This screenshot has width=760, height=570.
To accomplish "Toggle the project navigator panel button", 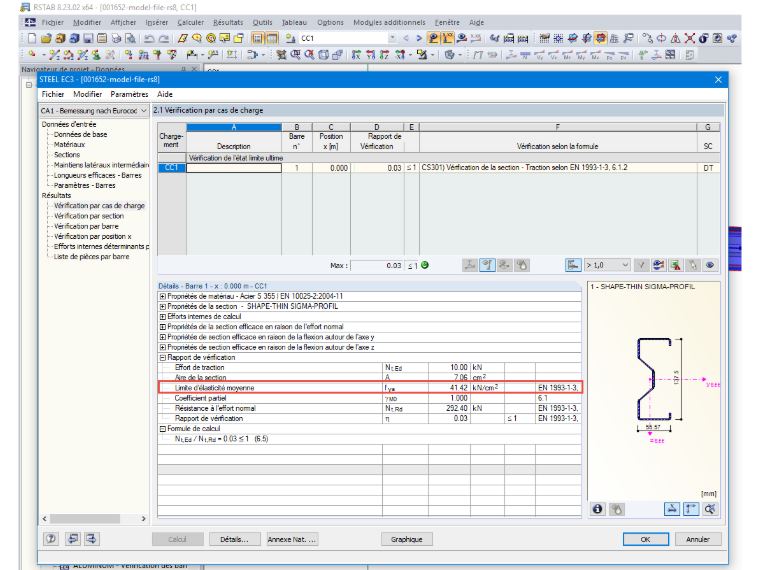I will [258, 38].
